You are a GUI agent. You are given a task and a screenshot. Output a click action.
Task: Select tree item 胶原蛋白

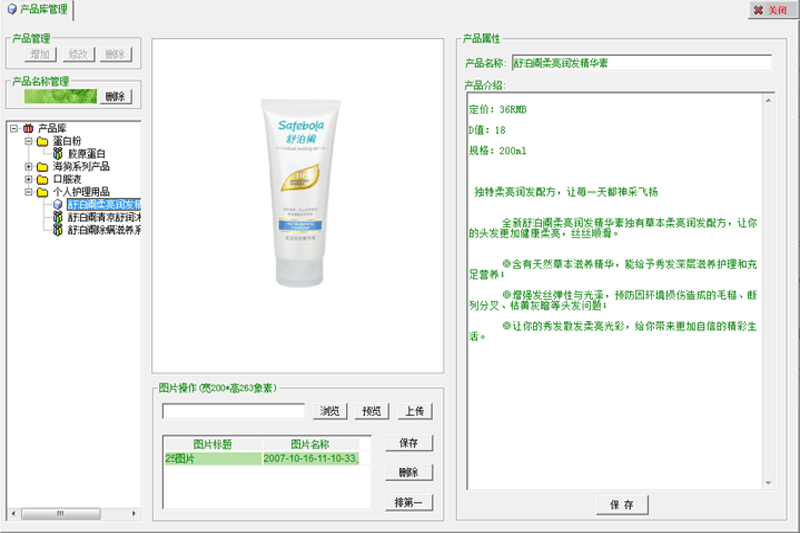87,154
